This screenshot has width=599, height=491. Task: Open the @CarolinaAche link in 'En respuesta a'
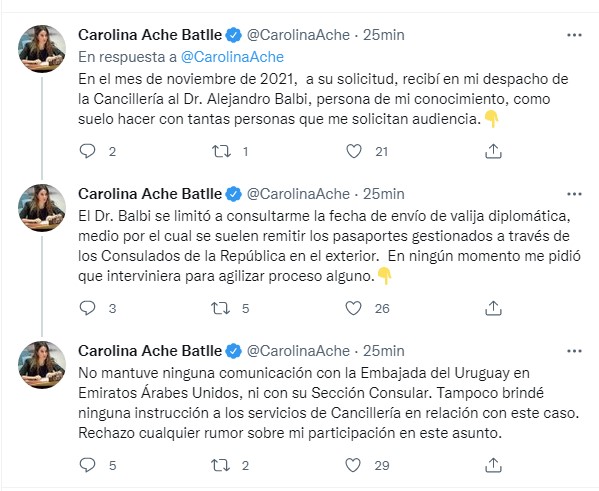(232, 57)
